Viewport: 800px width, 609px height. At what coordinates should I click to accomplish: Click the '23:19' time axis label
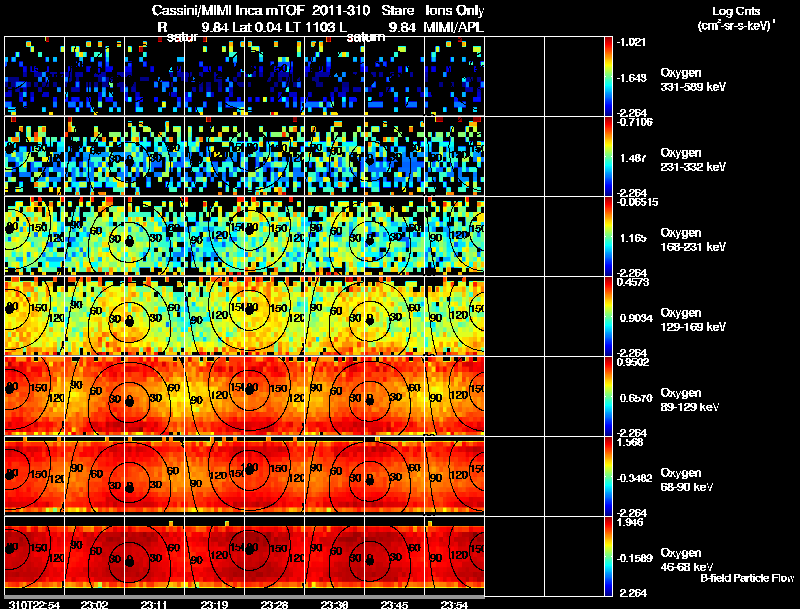tap(214, 605)
